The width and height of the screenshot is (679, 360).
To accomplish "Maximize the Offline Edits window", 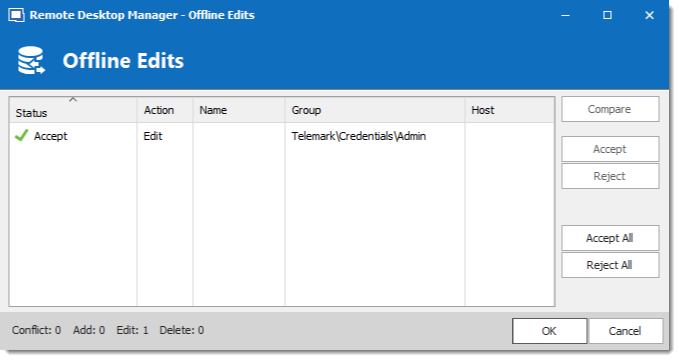I will tap(608, 15).
